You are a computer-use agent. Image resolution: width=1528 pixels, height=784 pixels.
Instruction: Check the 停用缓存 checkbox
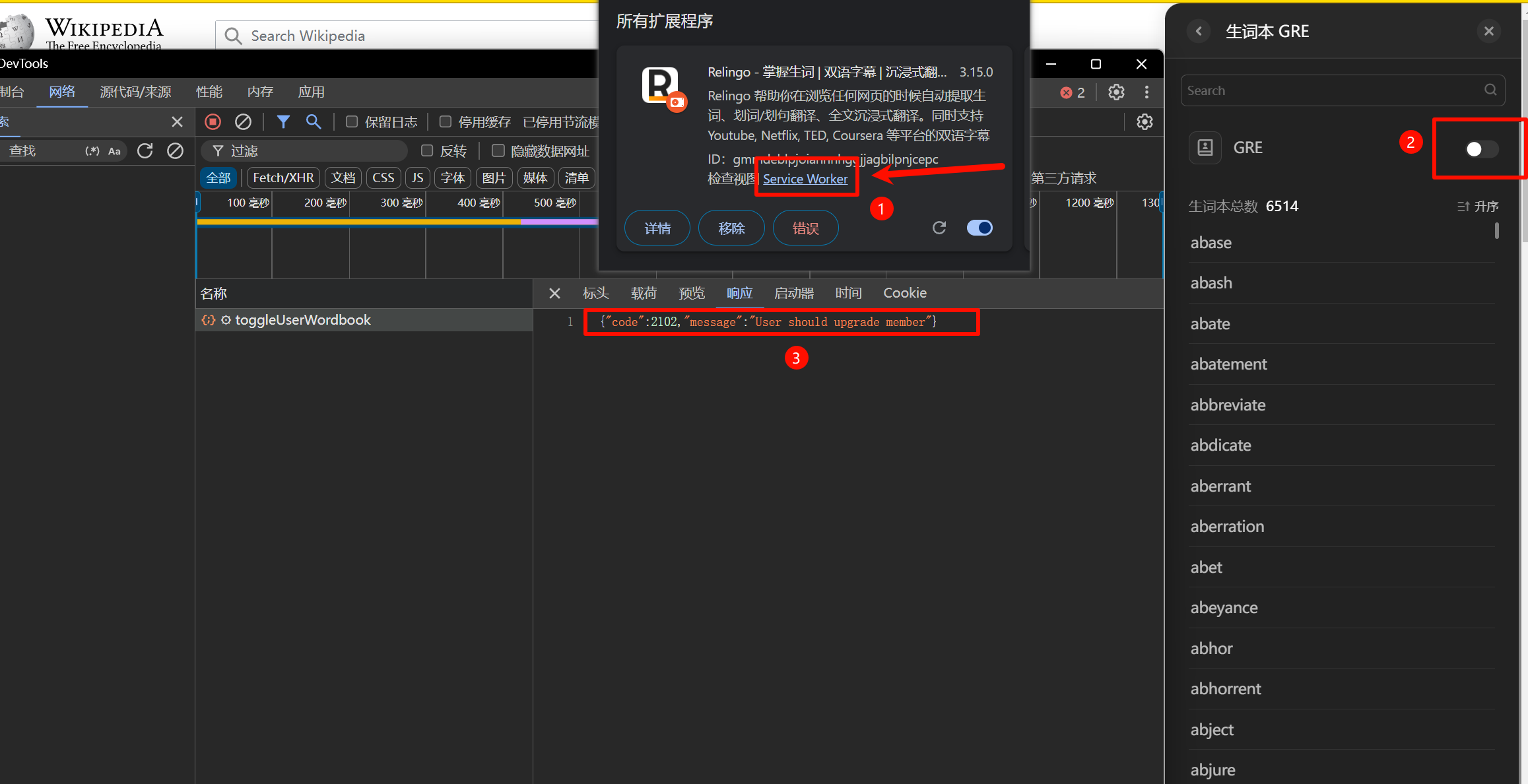point(446,121)
